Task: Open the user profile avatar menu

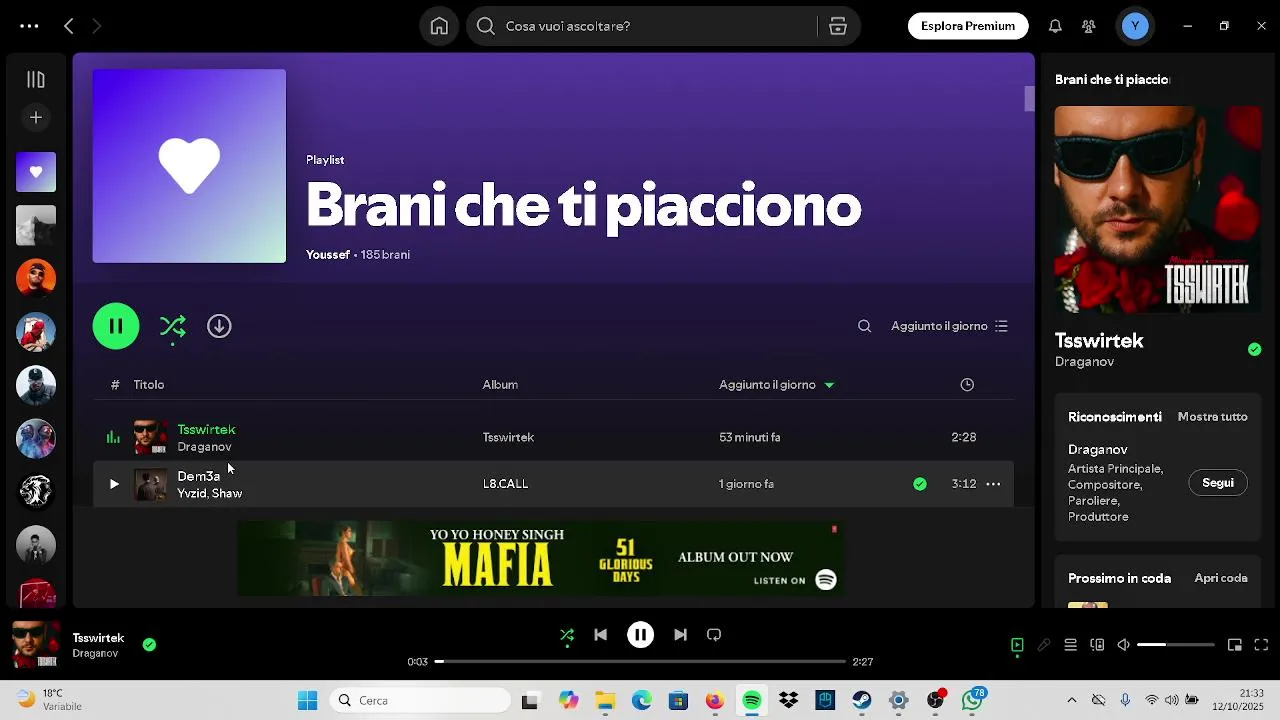Action: [1135, 26]
